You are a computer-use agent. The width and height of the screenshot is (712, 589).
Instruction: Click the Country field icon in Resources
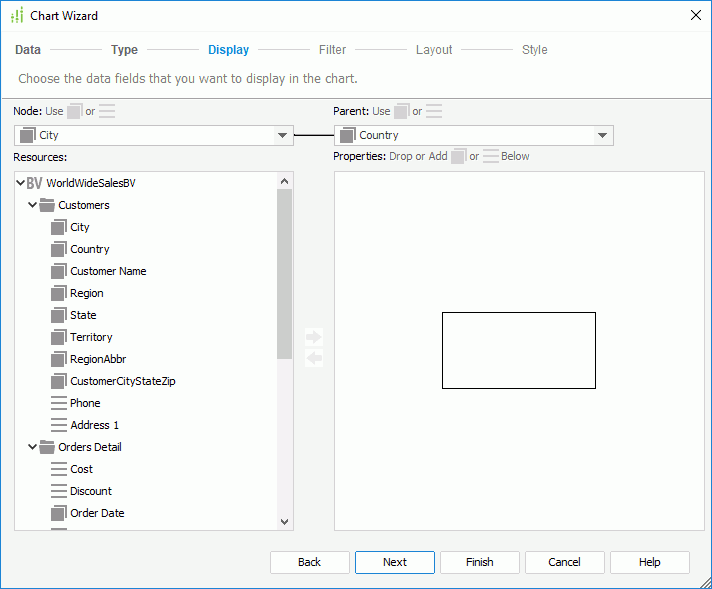(x=58, y=249)
